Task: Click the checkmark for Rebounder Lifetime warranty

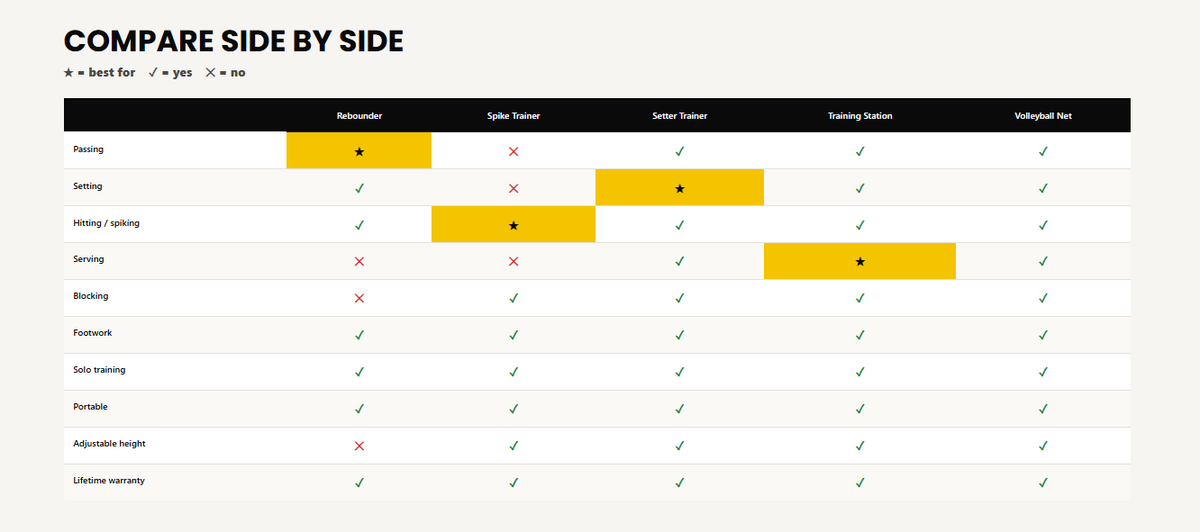Action: [x=359, y=483]
